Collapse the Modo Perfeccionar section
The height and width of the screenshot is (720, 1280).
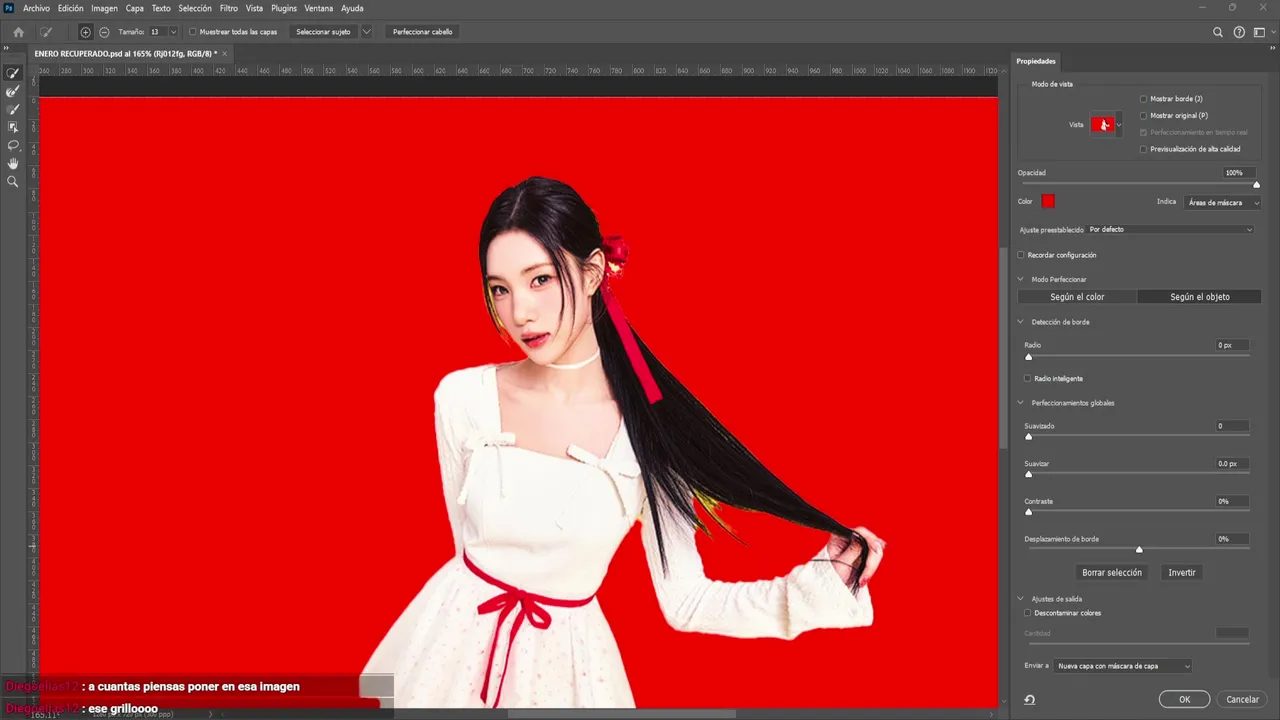(x=1021, y=280)
